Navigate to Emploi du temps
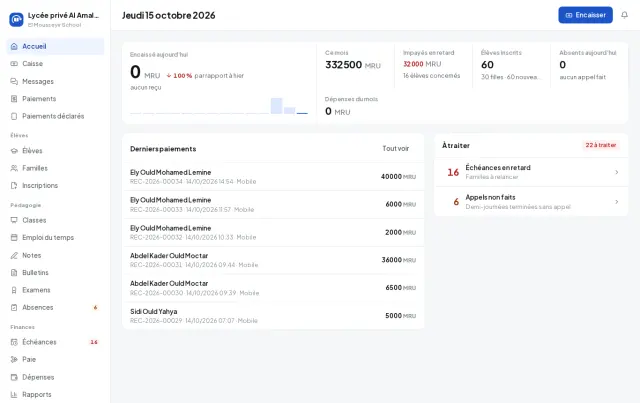640x403 pixels. [55, 238]
